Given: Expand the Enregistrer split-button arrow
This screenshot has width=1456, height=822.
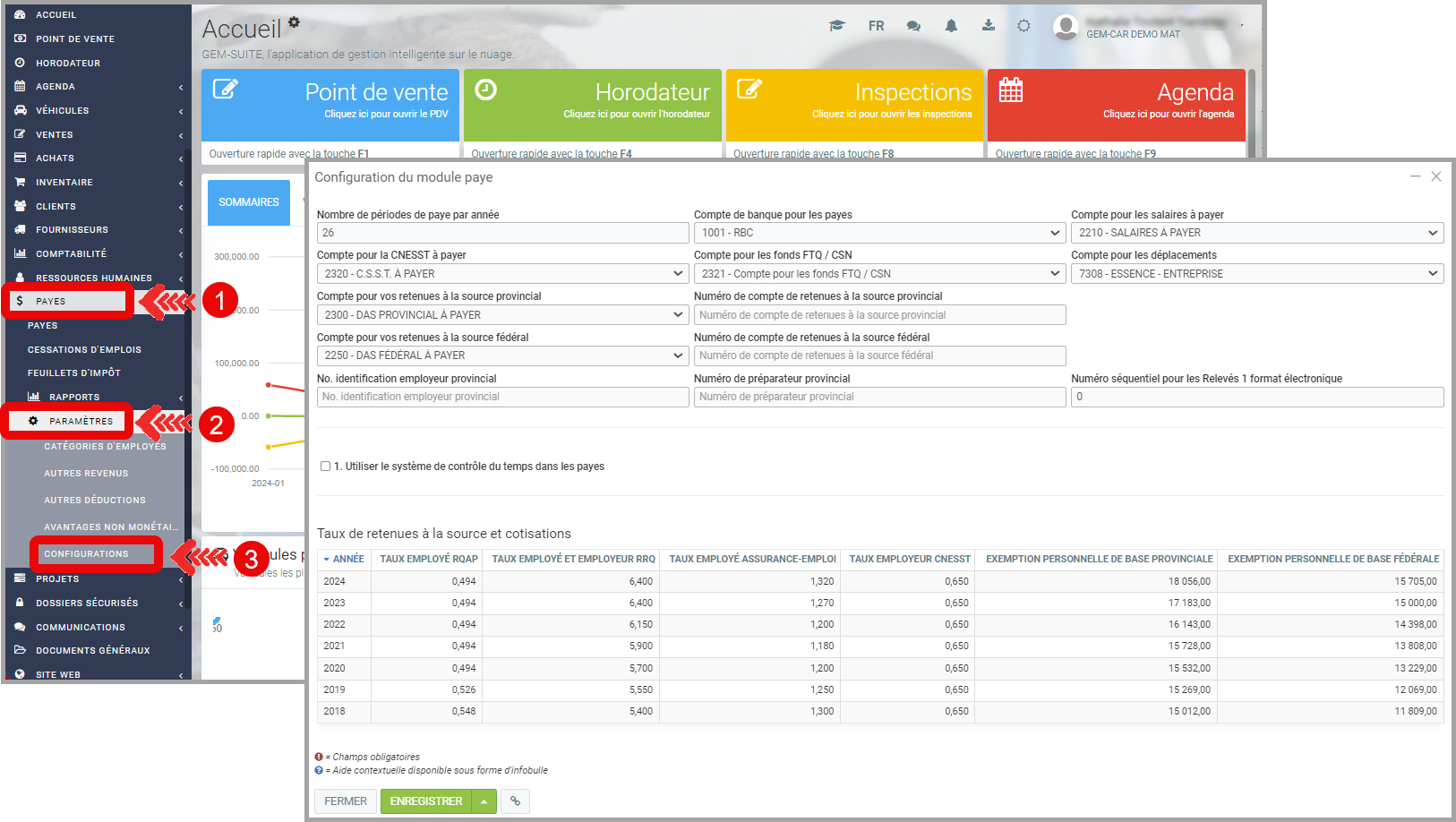Looking at the screenshot, I should [484, 801].
